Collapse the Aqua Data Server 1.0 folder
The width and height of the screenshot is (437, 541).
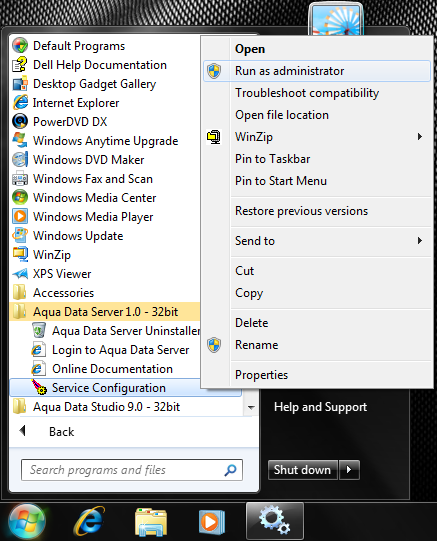105,312
